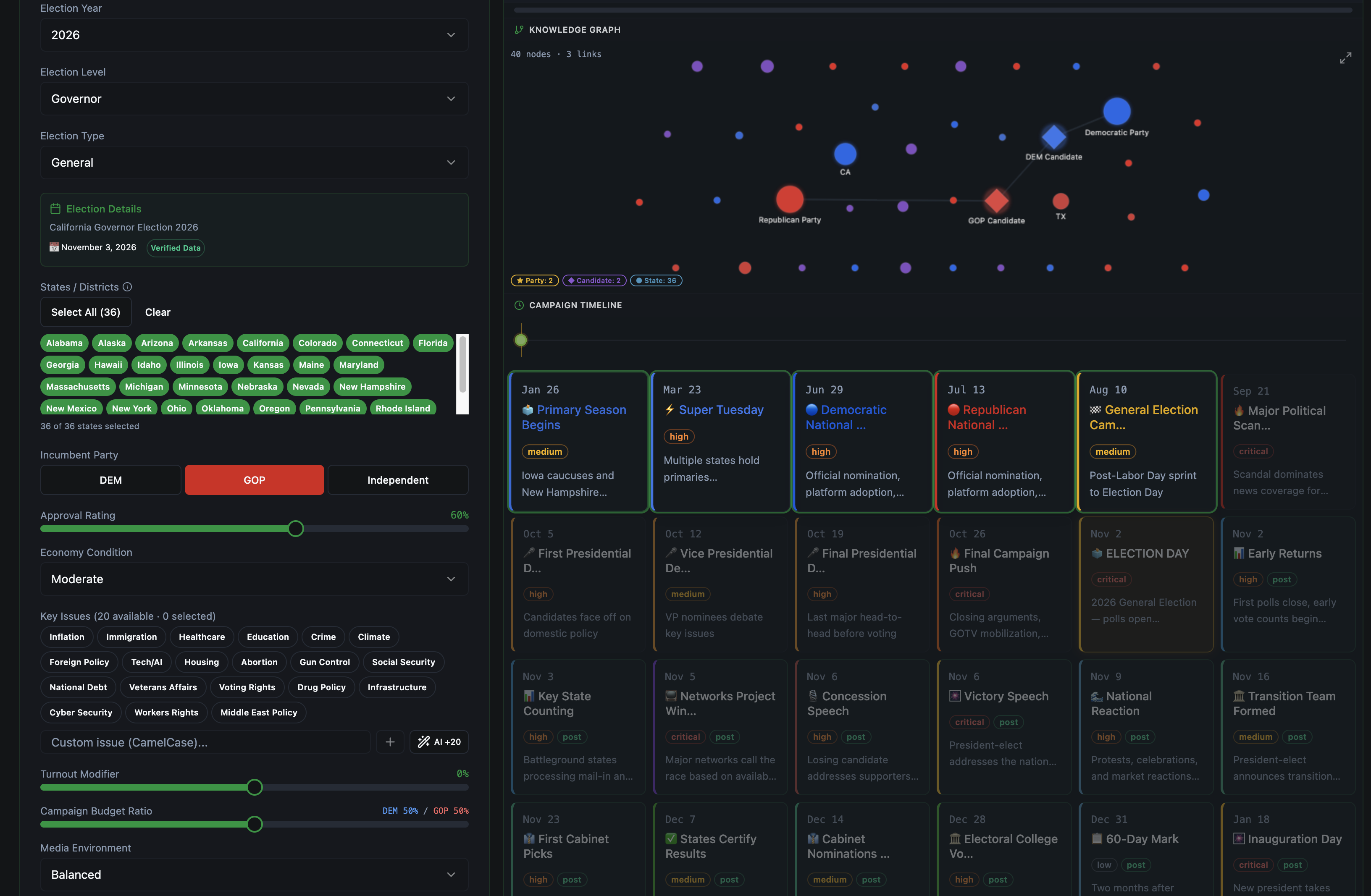Image resolution: width=1371 pixels, height=896 pixels.
Task: Select the DEM Candidate diamond node
Action: [1053, 137]
